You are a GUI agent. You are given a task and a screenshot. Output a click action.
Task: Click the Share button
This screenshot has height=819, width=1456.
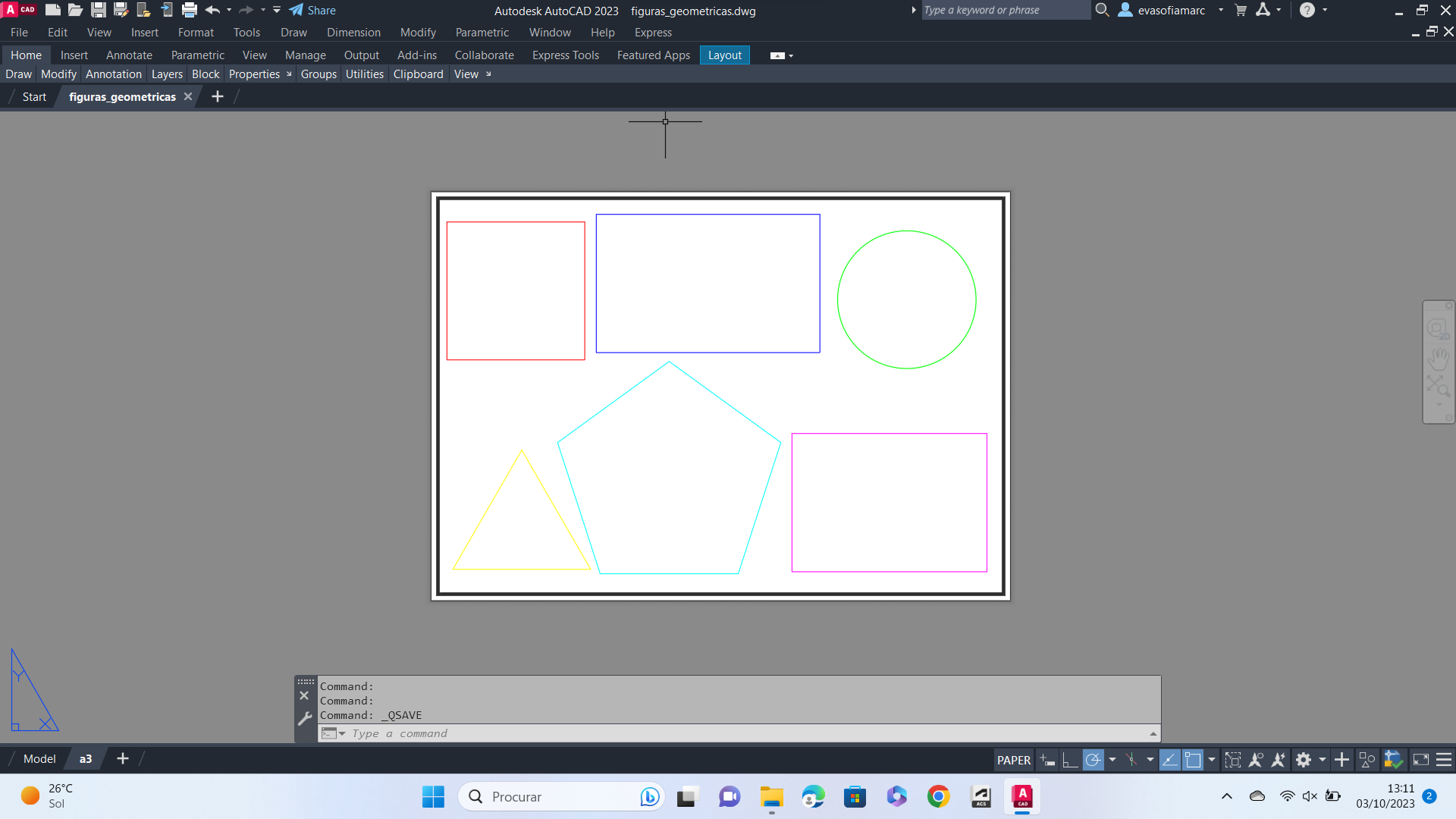pos(312,10)
